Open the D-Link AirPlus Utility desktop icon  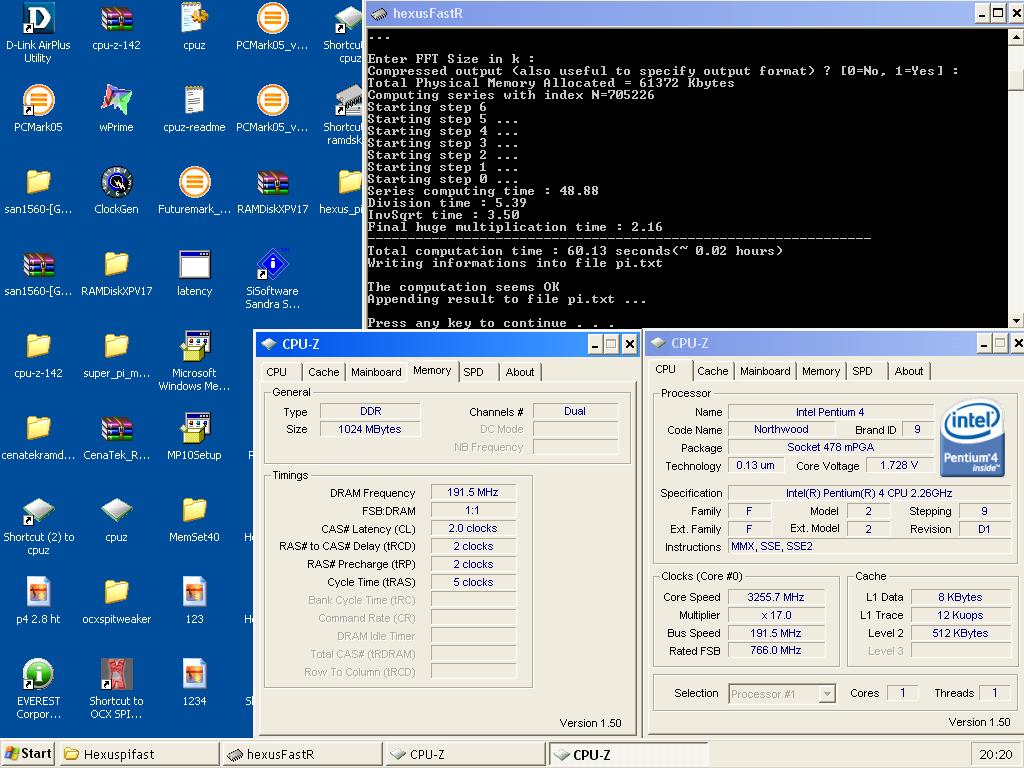pyautogui.click(x=38, y=18)
